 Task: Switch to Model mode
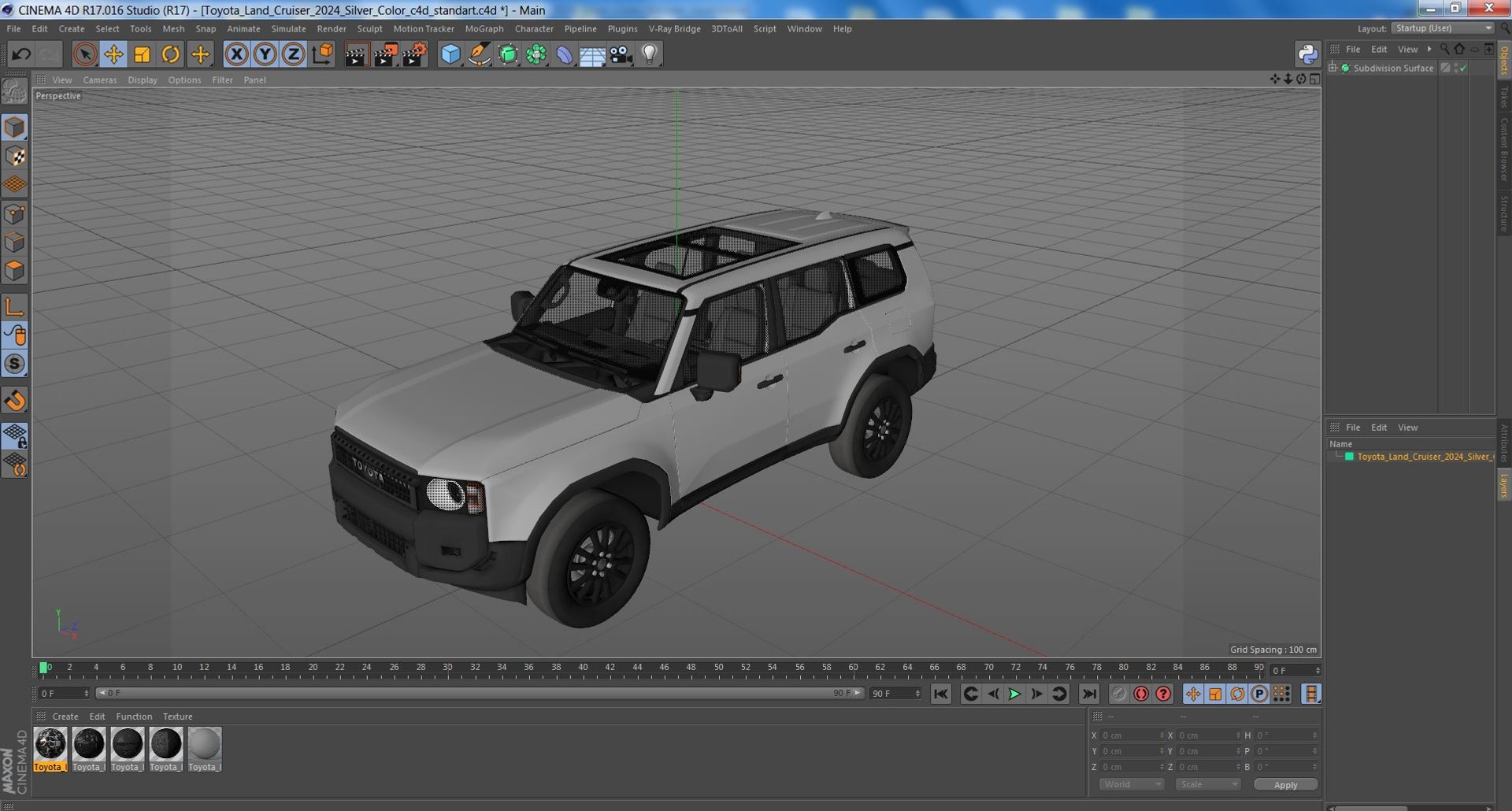click(14, 128)
